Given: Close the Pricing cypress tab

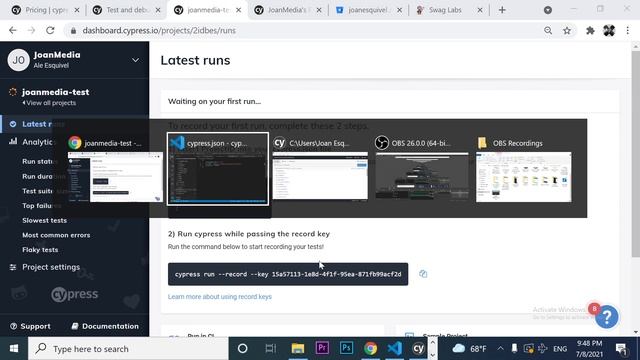Looking at the screenshot, I should click(77, 10).
